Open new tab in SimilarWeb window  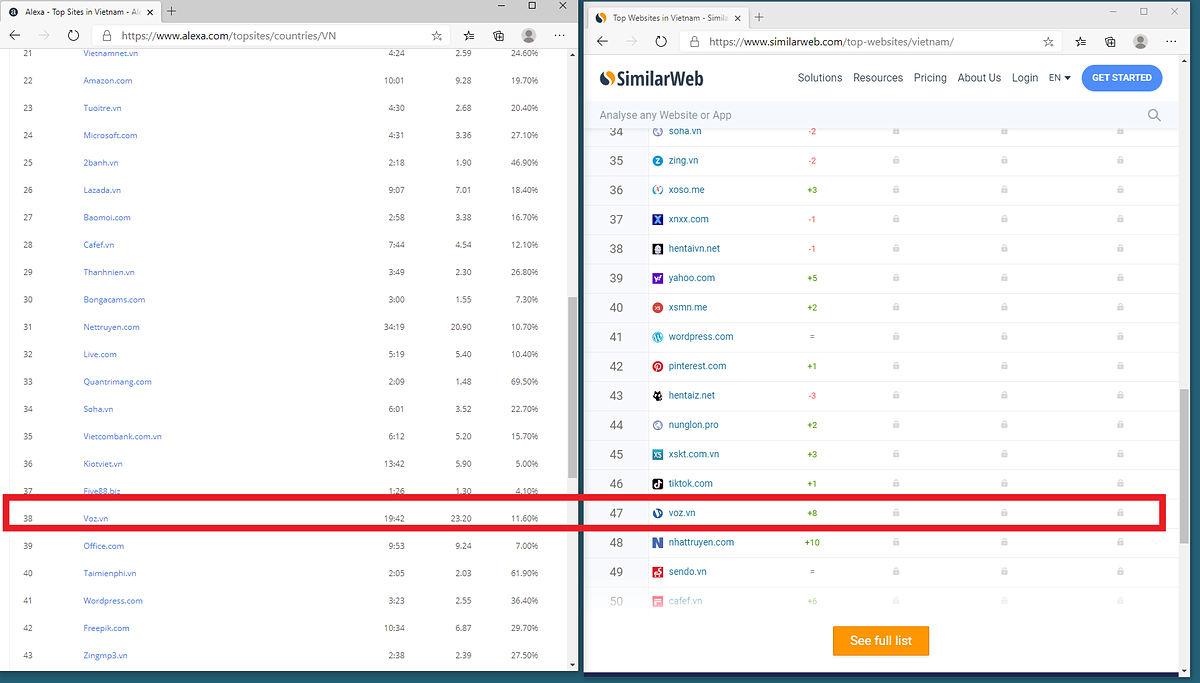(759, 17)
